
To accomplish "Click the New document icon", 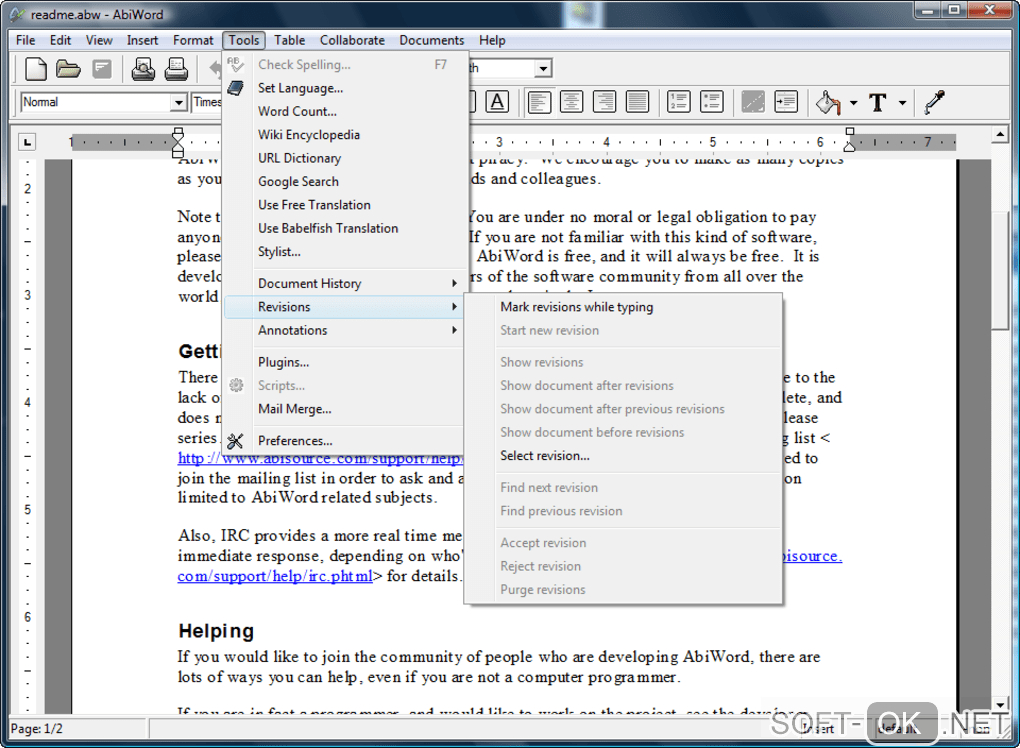I will tap(36, 68).
